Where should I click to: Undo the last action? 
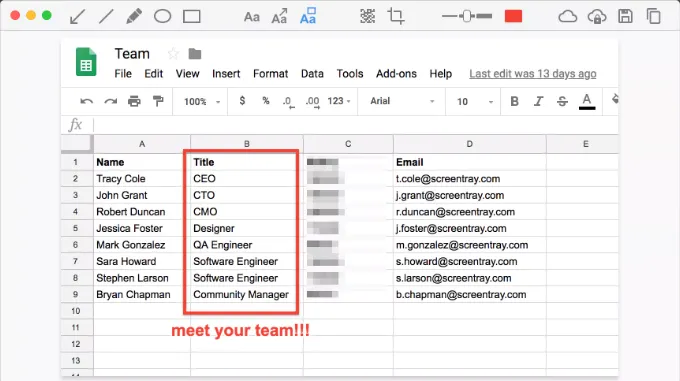[x=87, y=101]
